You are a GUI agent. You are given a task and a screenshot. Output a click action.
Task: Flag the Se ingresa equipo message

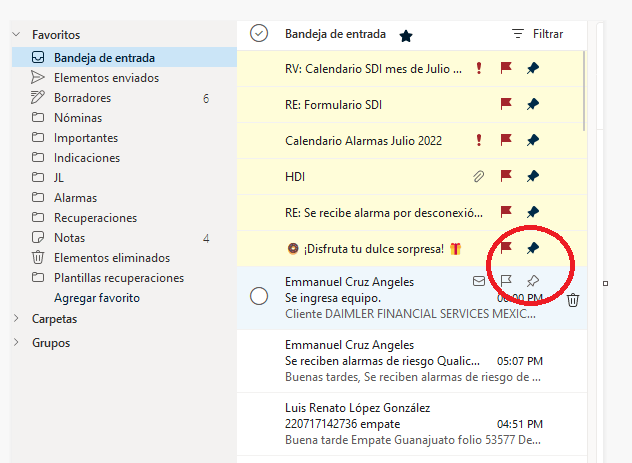coord(506,280)
